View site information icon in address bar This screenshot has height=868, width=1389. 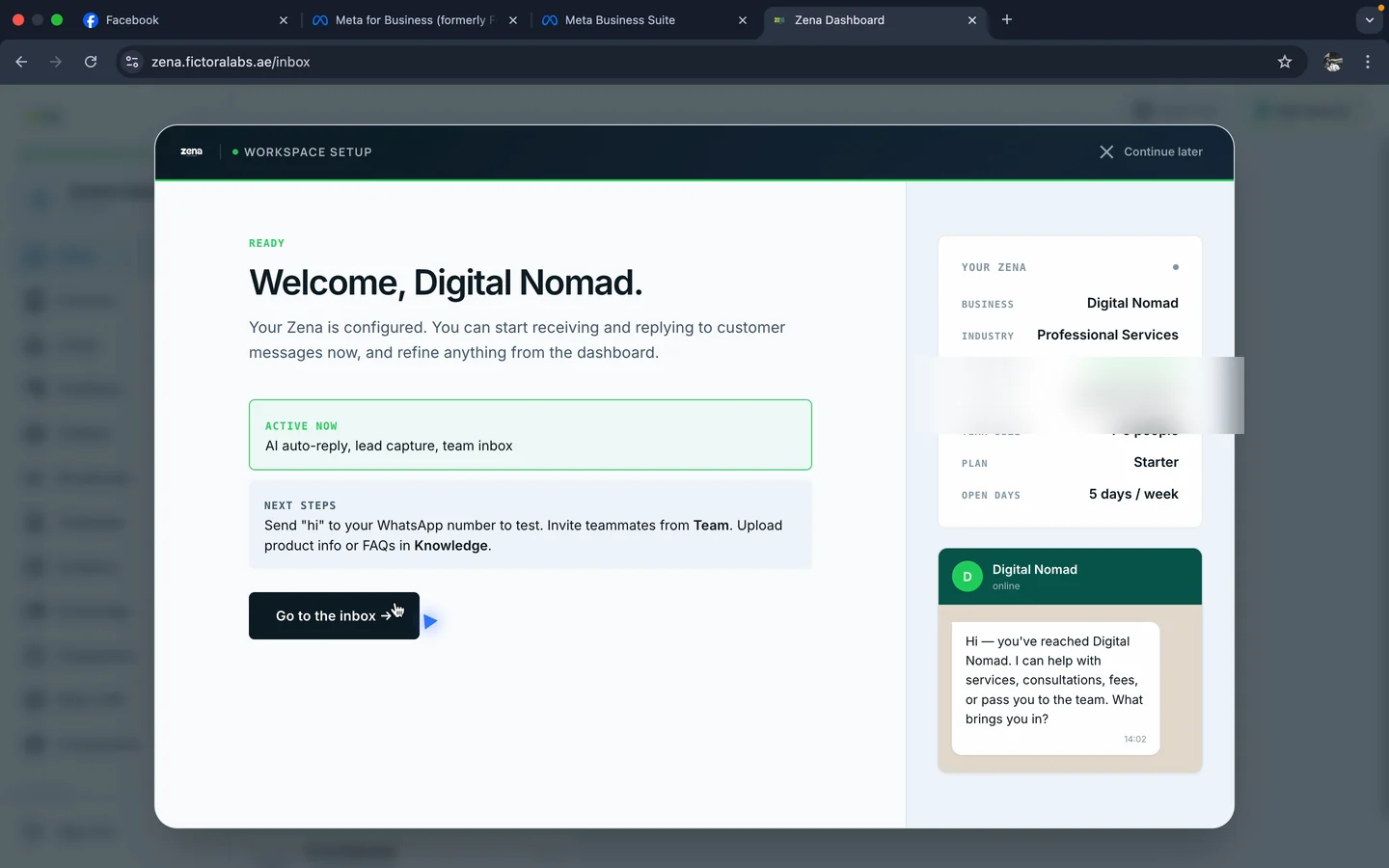(x=132, y=62)
